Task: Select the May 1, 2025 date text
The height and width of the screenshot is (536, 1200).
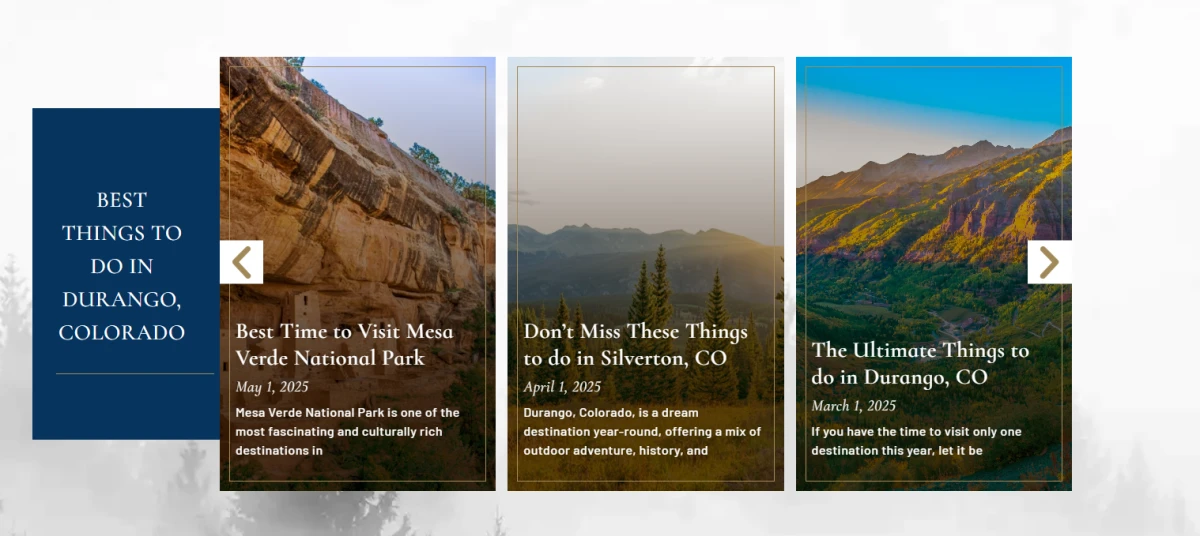Action: pyautogui.click(x=272, y=387)
